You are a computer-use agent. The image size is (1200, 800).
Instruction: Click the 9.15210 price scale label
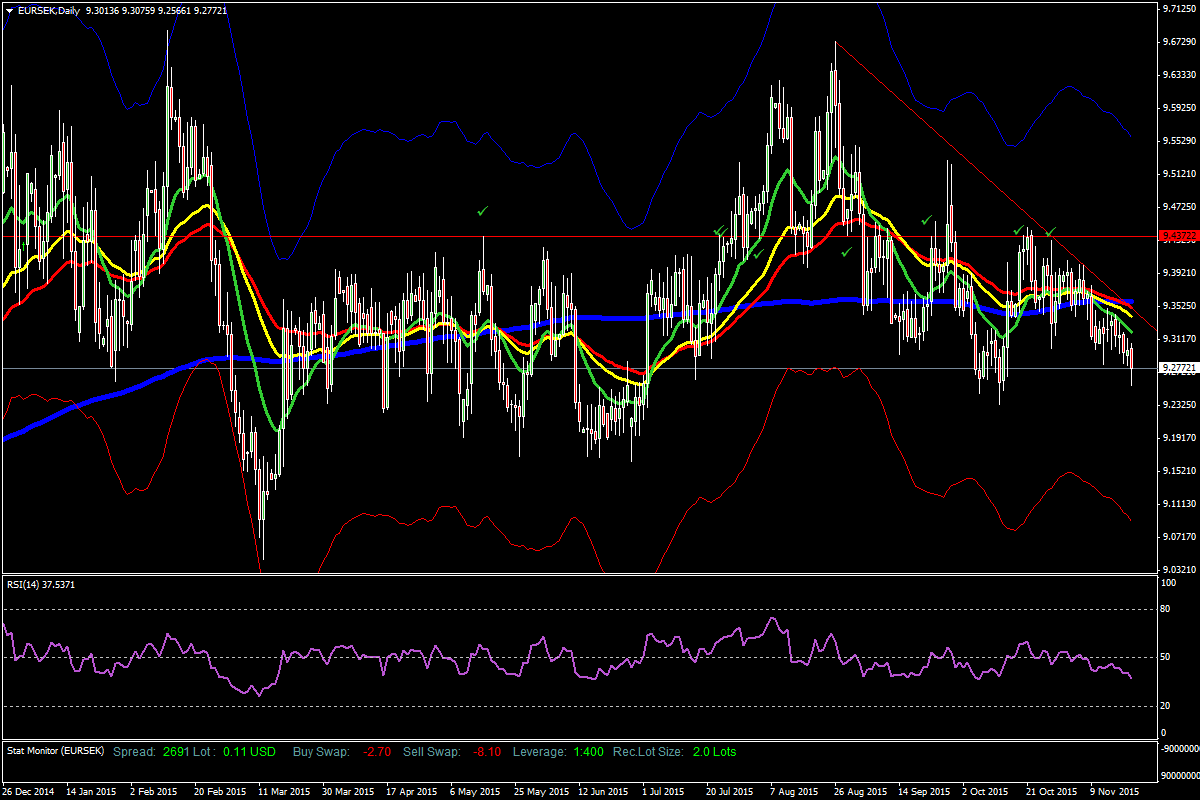(x=1180, y=470)
